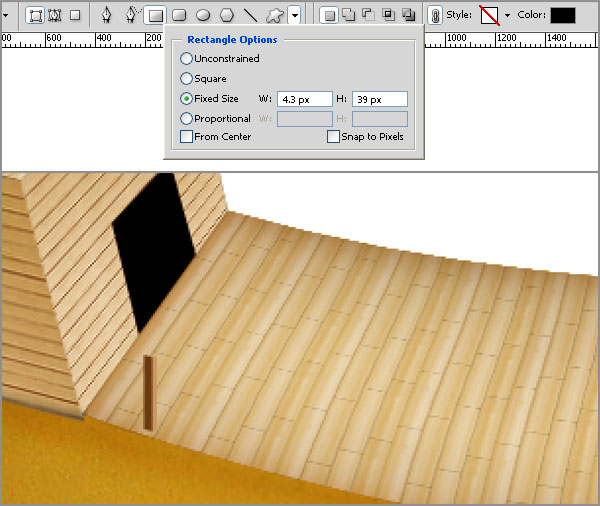Open the geometry options dropdown arrow
600x506 pixels.
[x=294, y=15]
